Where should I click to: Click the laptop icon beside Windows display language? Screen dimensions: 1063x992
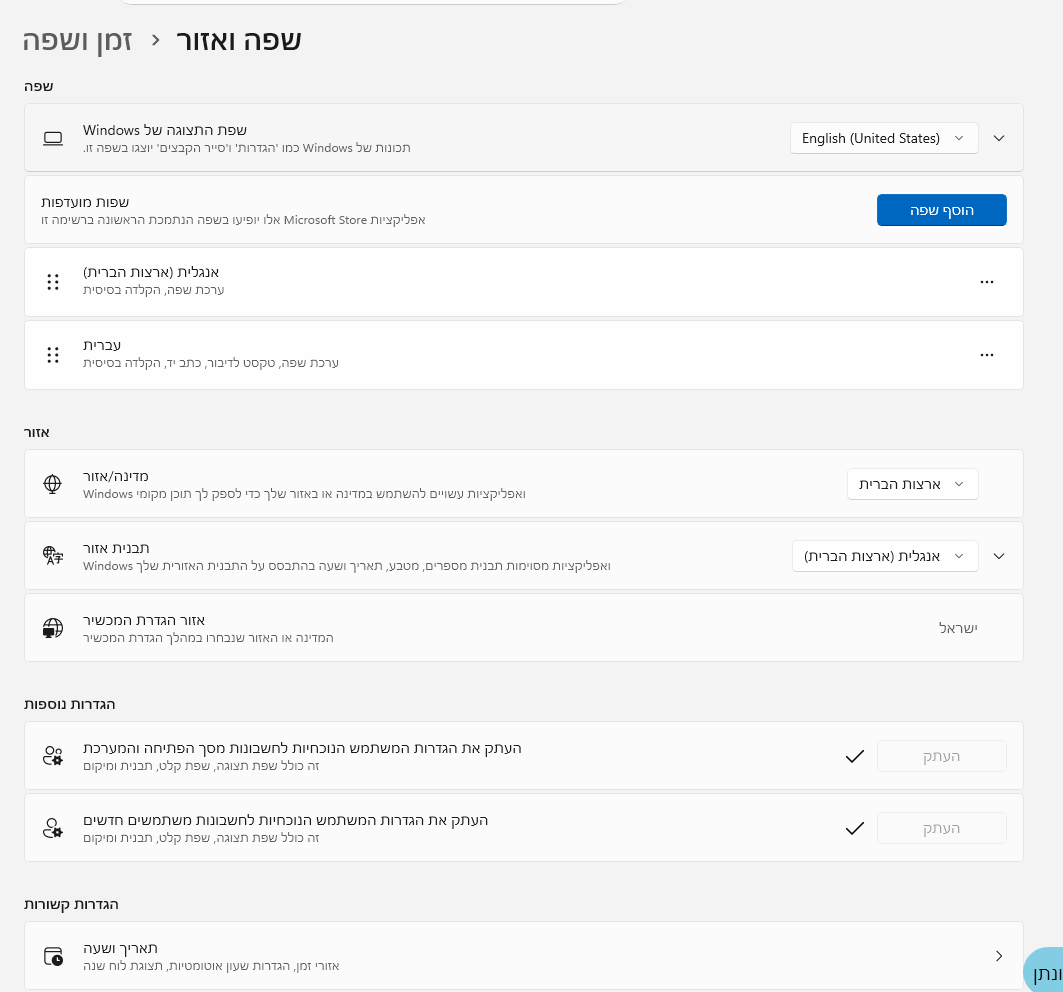pyautogui.click(x=53, y=138)
